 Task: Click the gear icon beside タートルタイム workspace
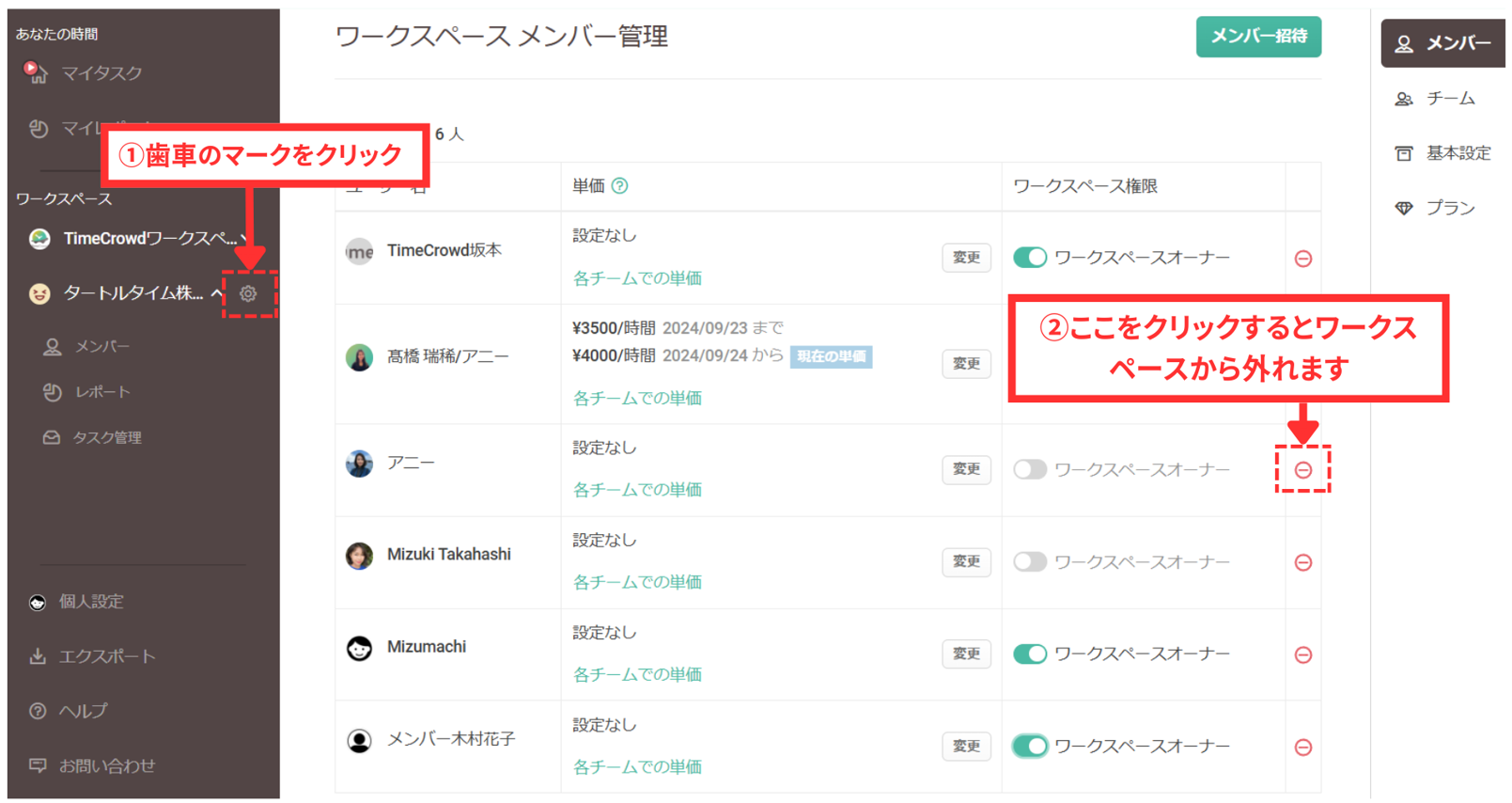(x=248, y=293)
